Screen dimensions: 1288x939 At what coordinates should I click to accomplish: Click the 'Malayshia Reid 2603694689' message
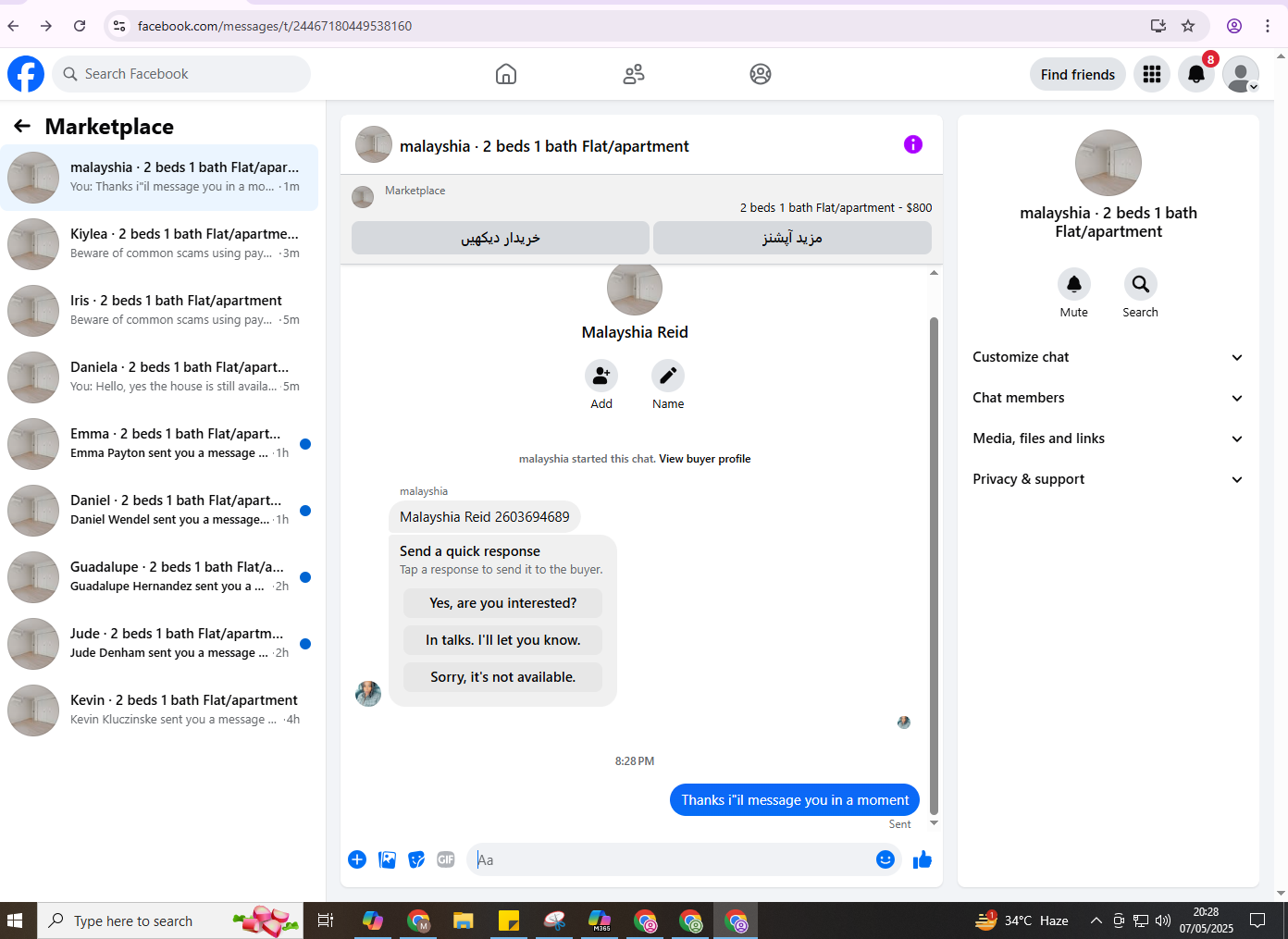click(485, 517)
